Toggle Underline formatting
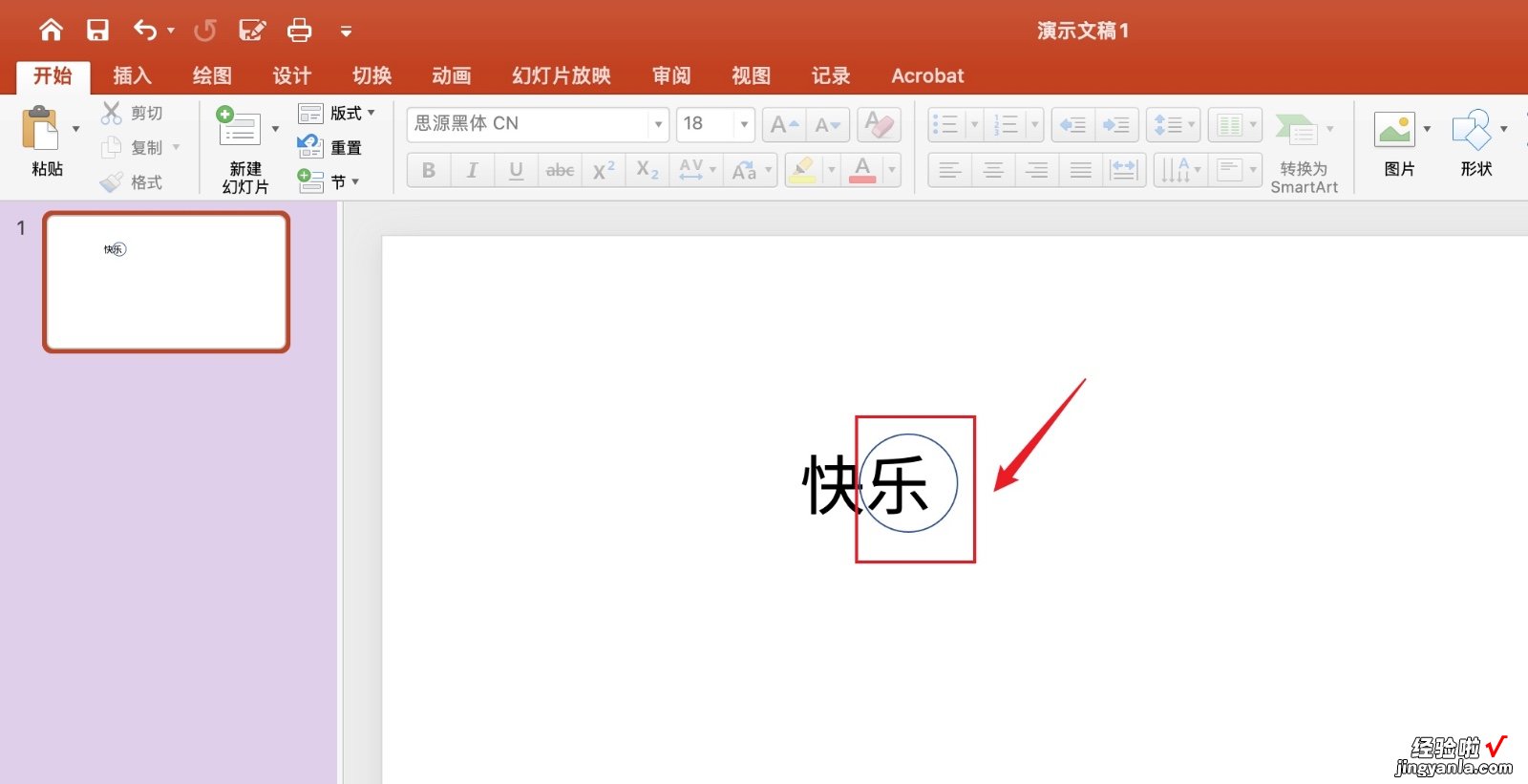 516,170
